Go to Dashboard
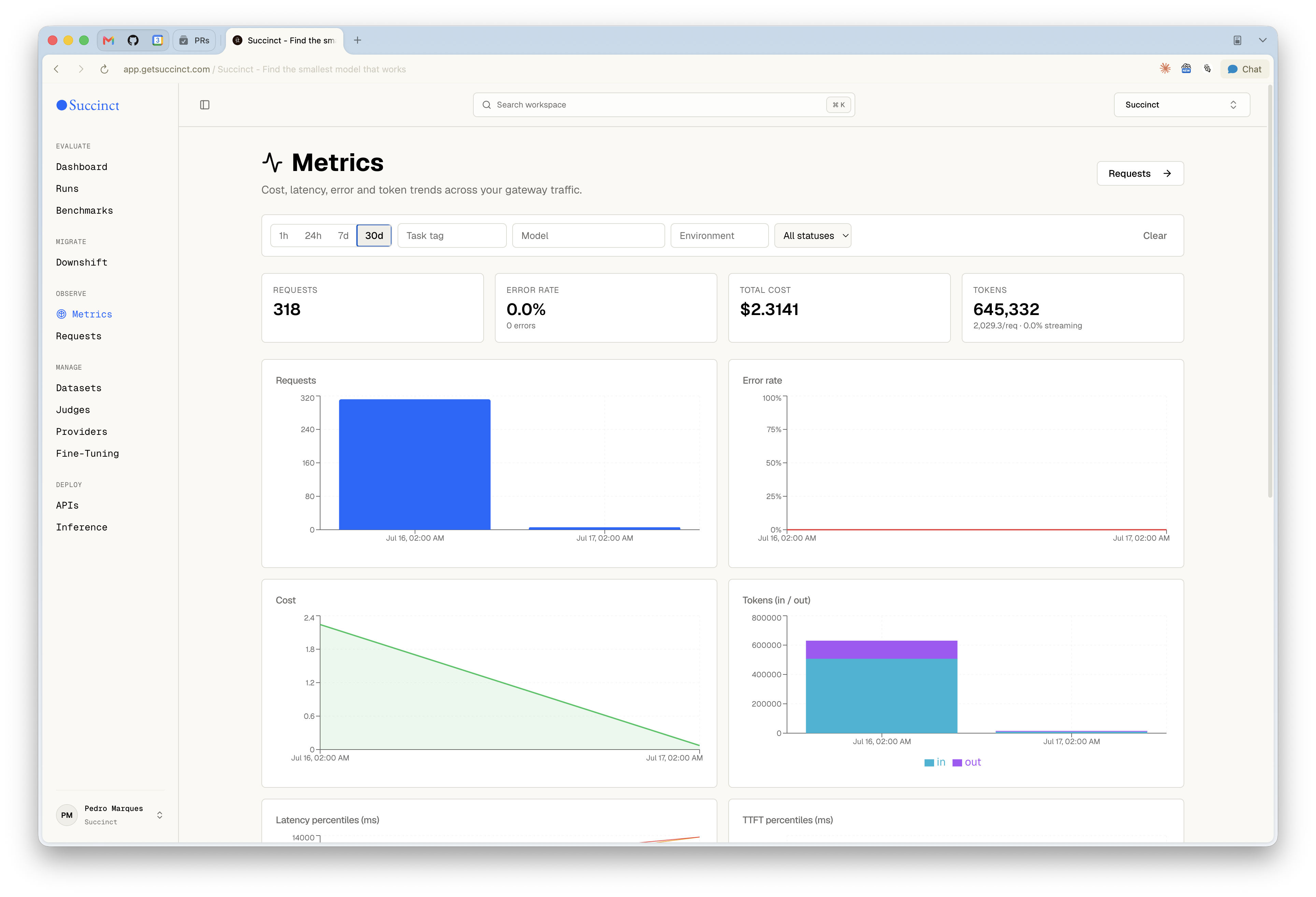The height and width of the screenshot is (897, 1316). pos(82,167)
